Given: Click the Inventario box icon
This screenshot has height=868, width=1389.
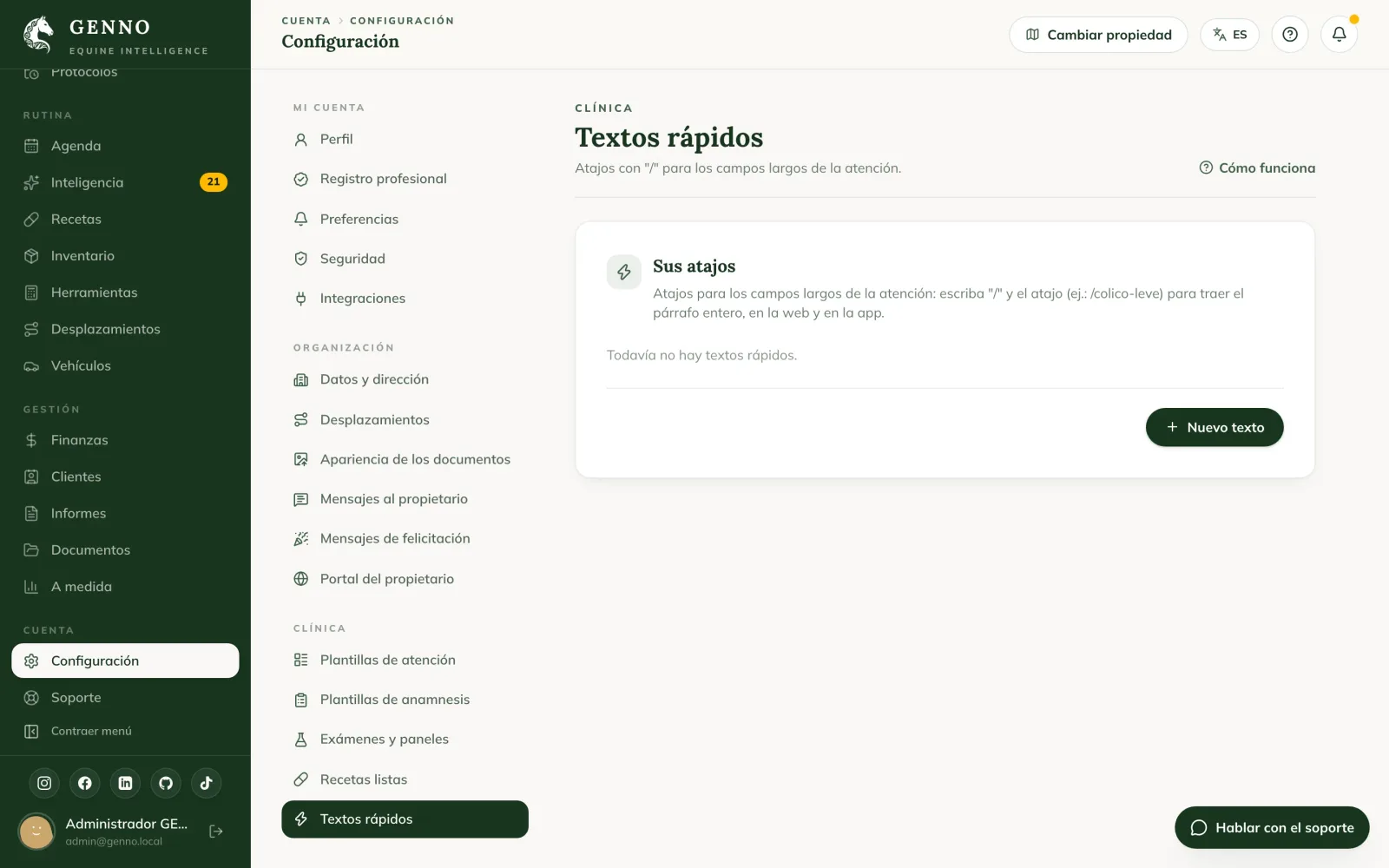Looking at the screenshot, I should 31,256.
